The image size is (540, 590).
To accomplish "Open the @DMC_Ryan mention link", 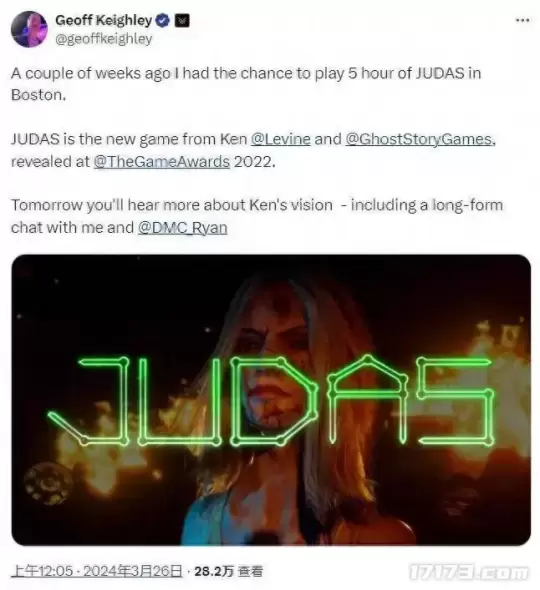I will point(183,228).
